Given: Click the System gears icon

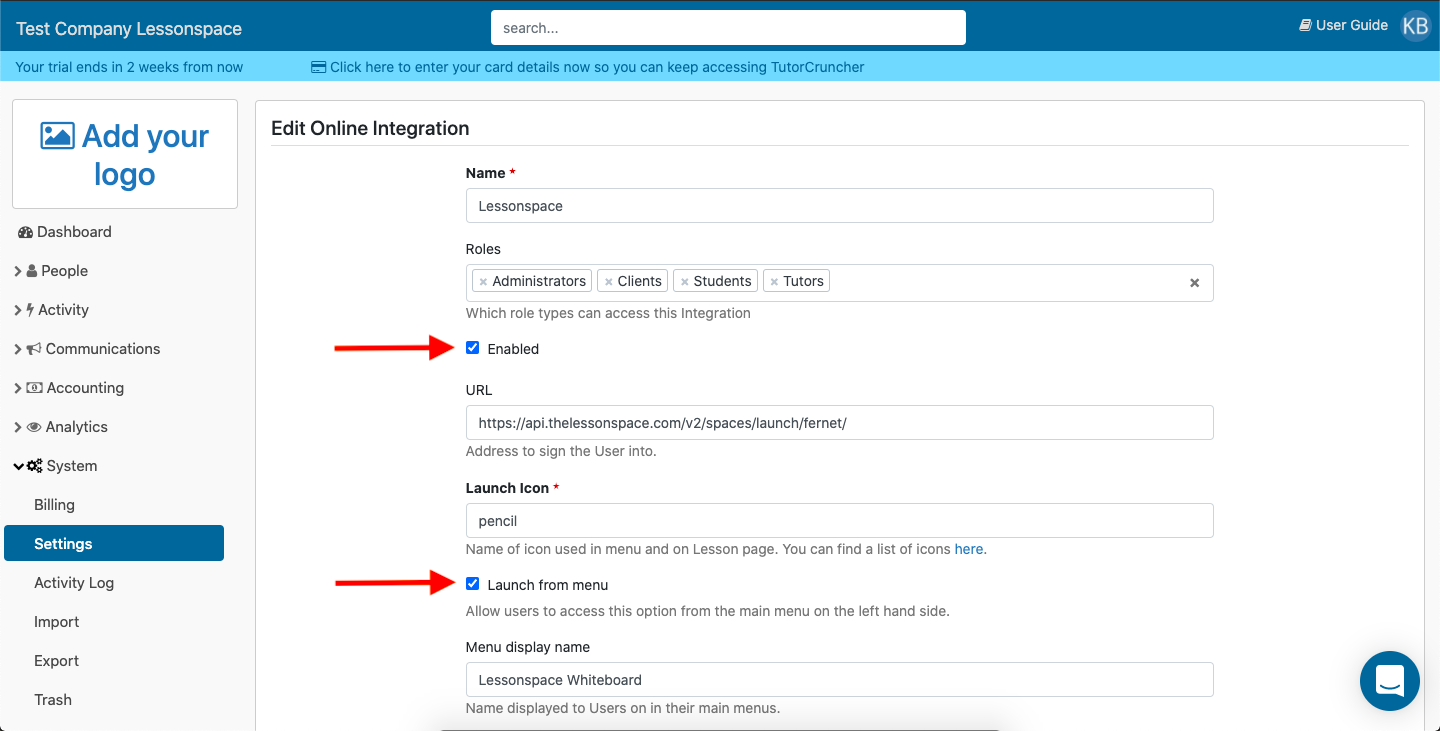Looking at the screenshot, I should pos(34,466).
